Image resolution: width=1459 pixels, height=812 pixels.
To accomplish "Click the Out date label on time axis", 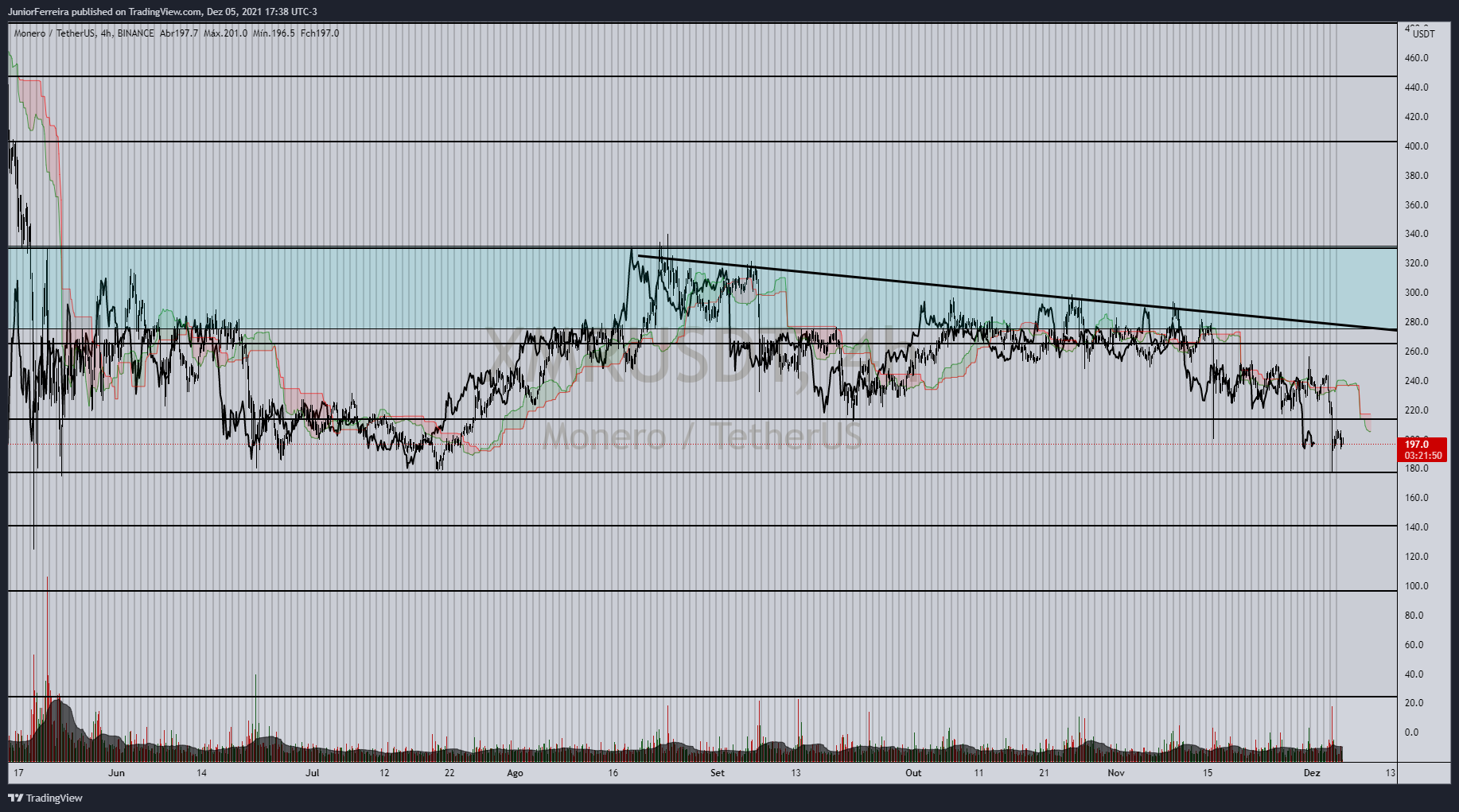I will click(x=913, y=773).
